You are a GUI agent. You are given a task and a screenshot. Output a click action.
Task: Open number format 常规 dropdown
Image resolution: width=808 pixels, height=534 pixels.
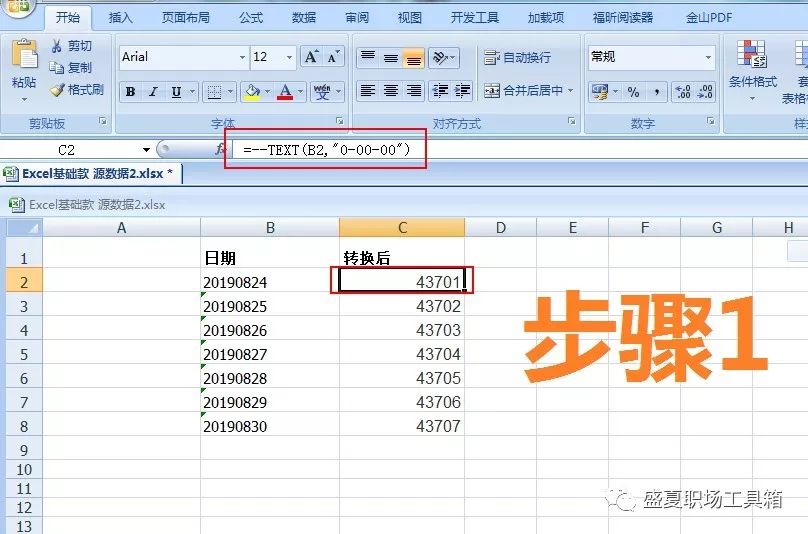pos(709,57)
